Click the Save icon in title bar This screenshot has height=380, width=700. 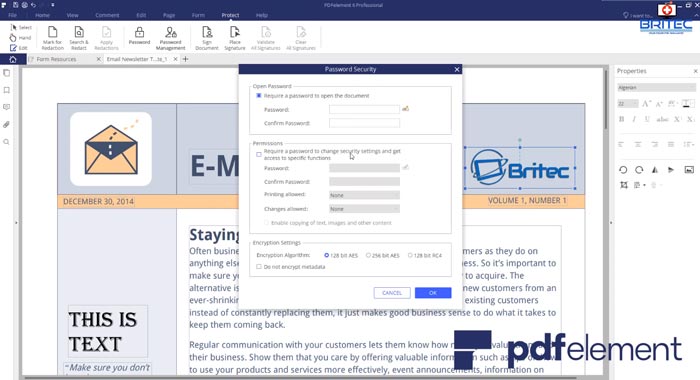pyautogui.click(x=16, y=5)
